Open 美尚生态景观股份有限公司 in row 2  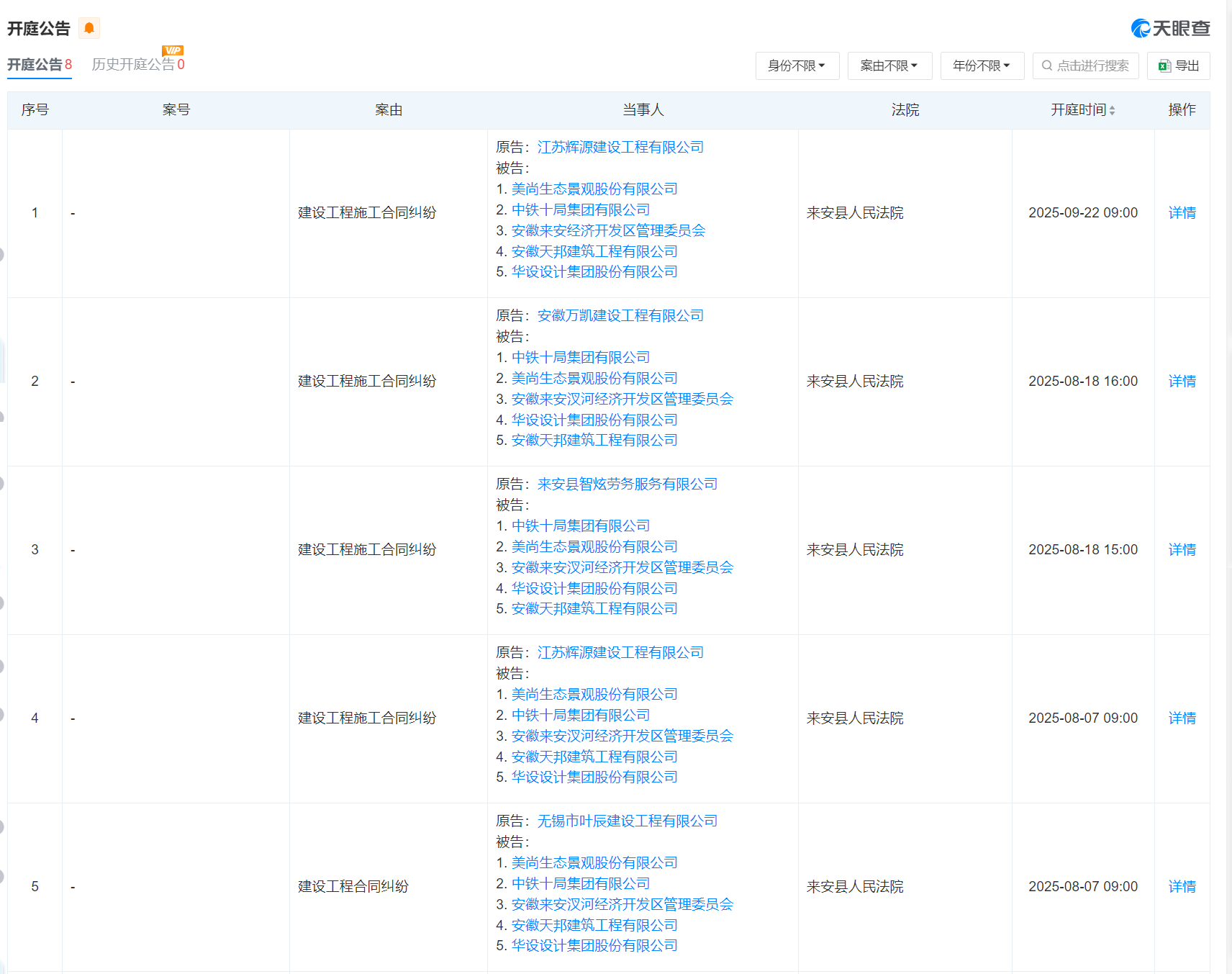(594, 379)
